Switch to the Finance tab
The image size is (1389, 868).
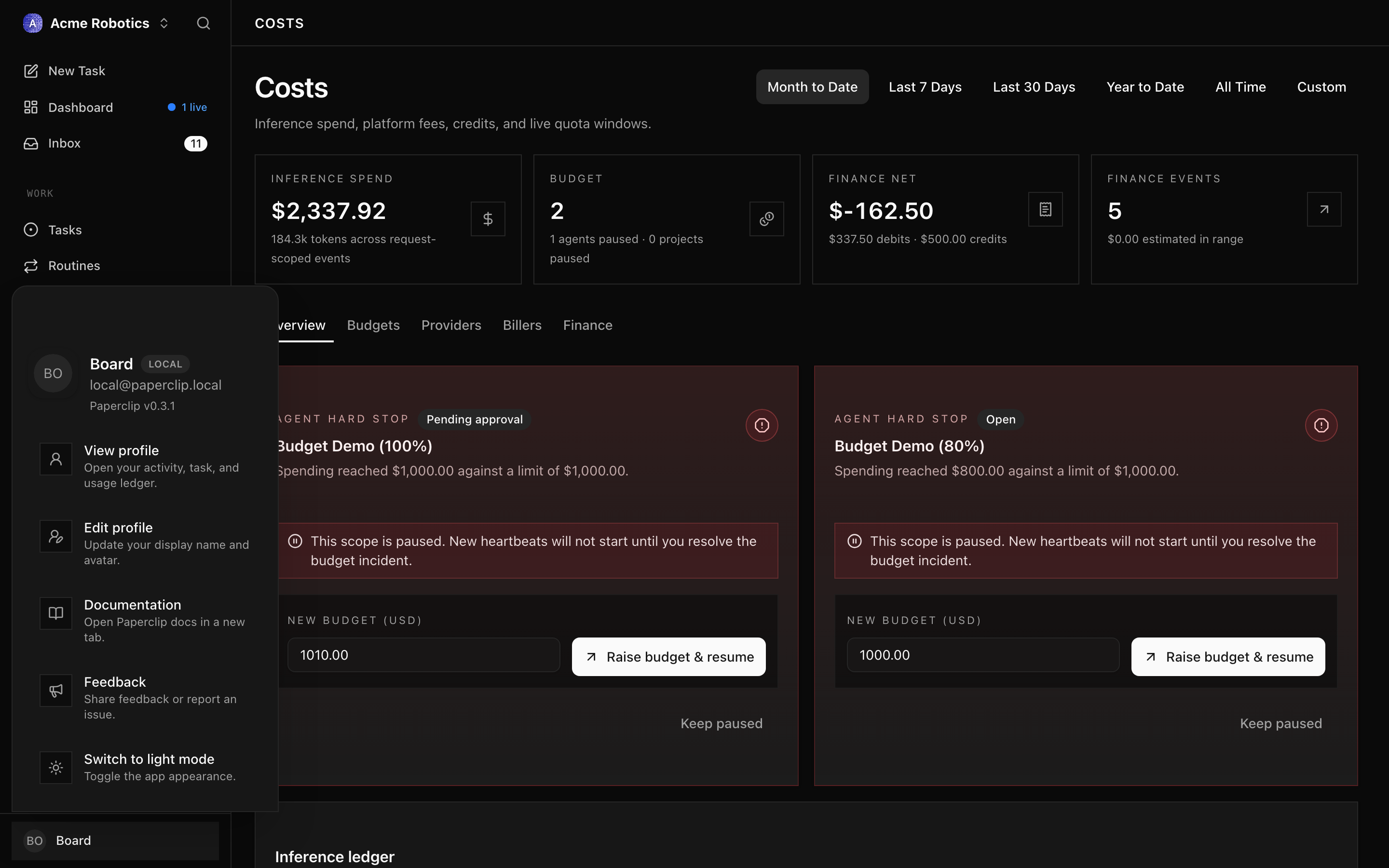[x=588, y=325]
